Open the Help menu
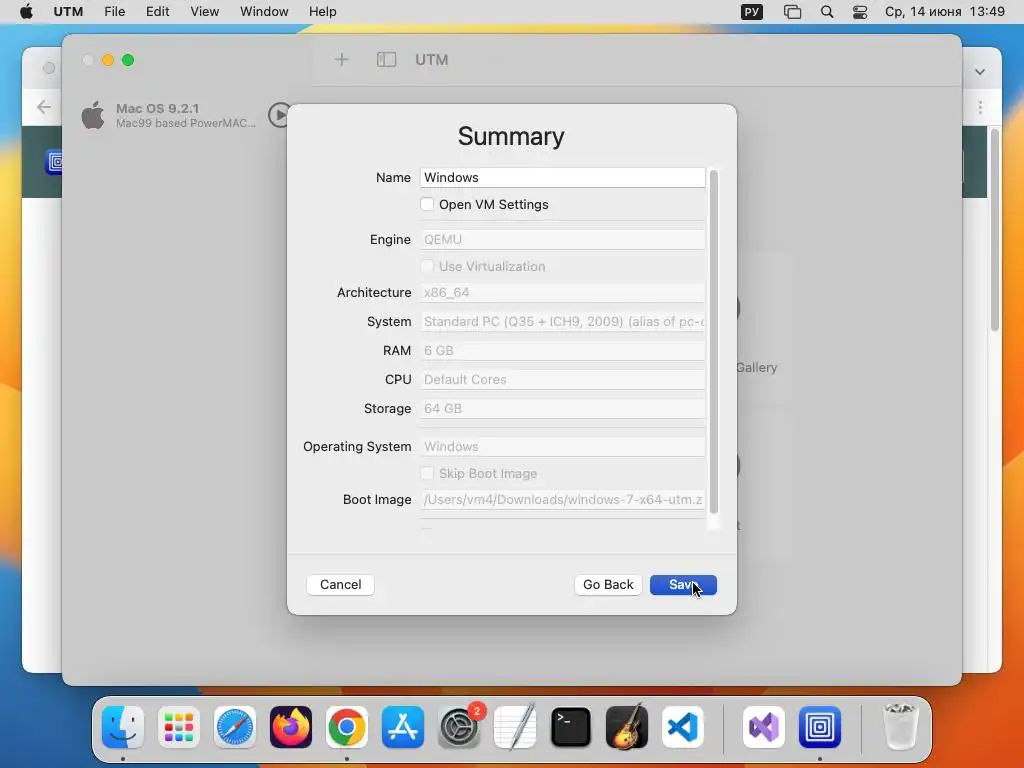Image resolution: width=1024 pixels, height=768 pixels. pyautogui.click(x=323, y=12)
